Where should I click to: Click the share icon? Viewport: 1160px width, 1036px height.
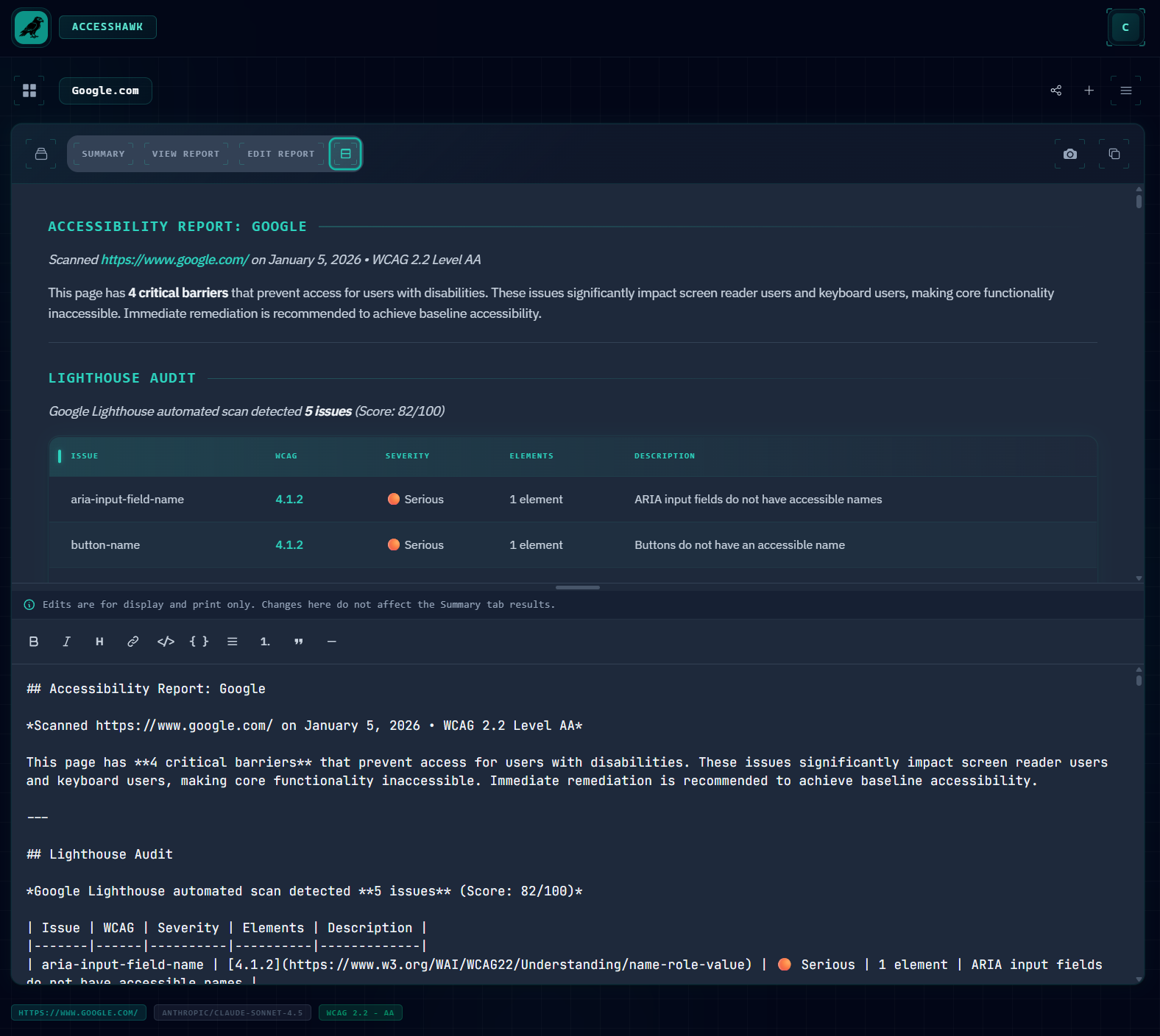1056,91
